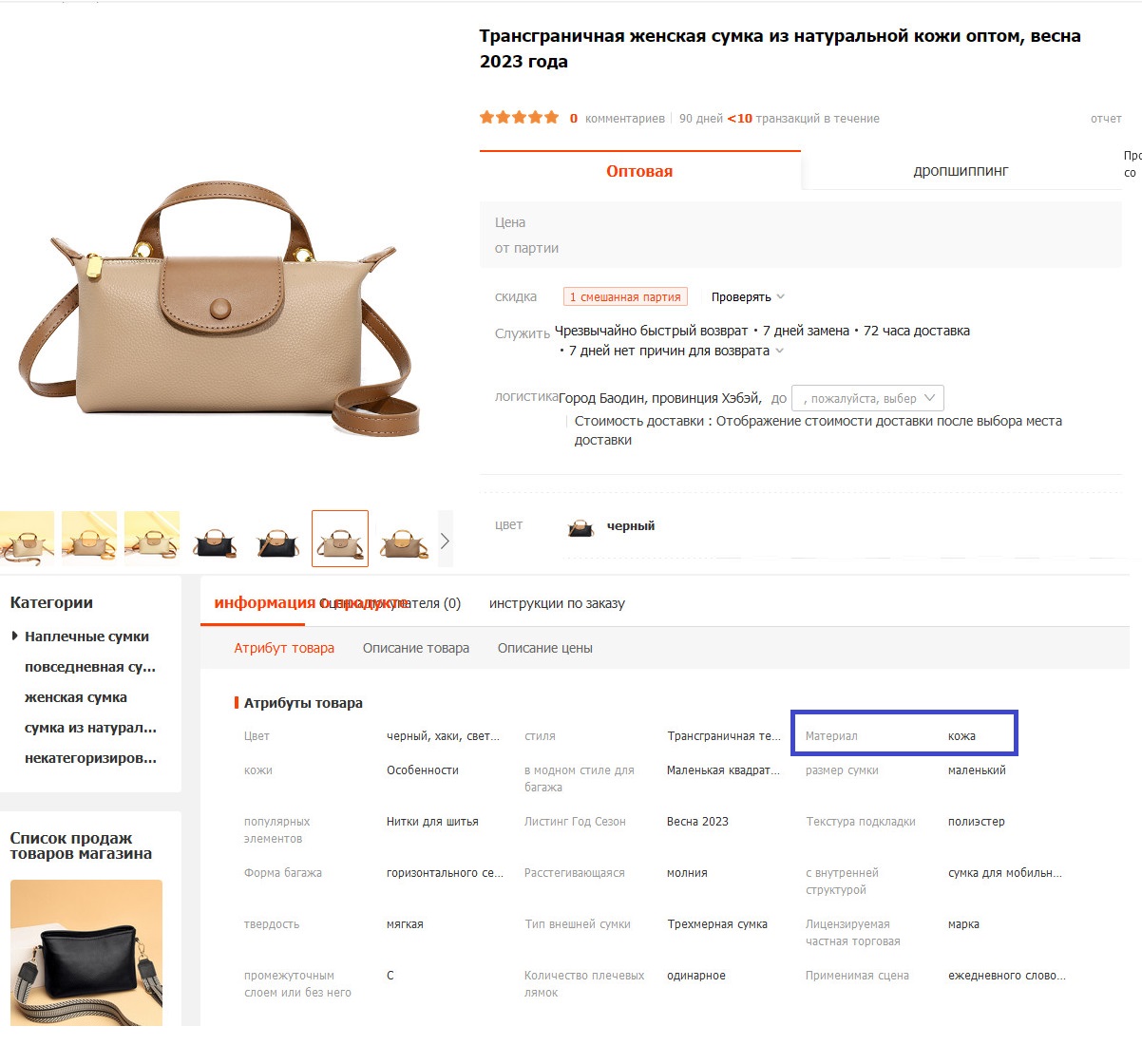
Task: Open the Проверять discount dropdown
Action: pyautogui.click(x=748, y=297)
